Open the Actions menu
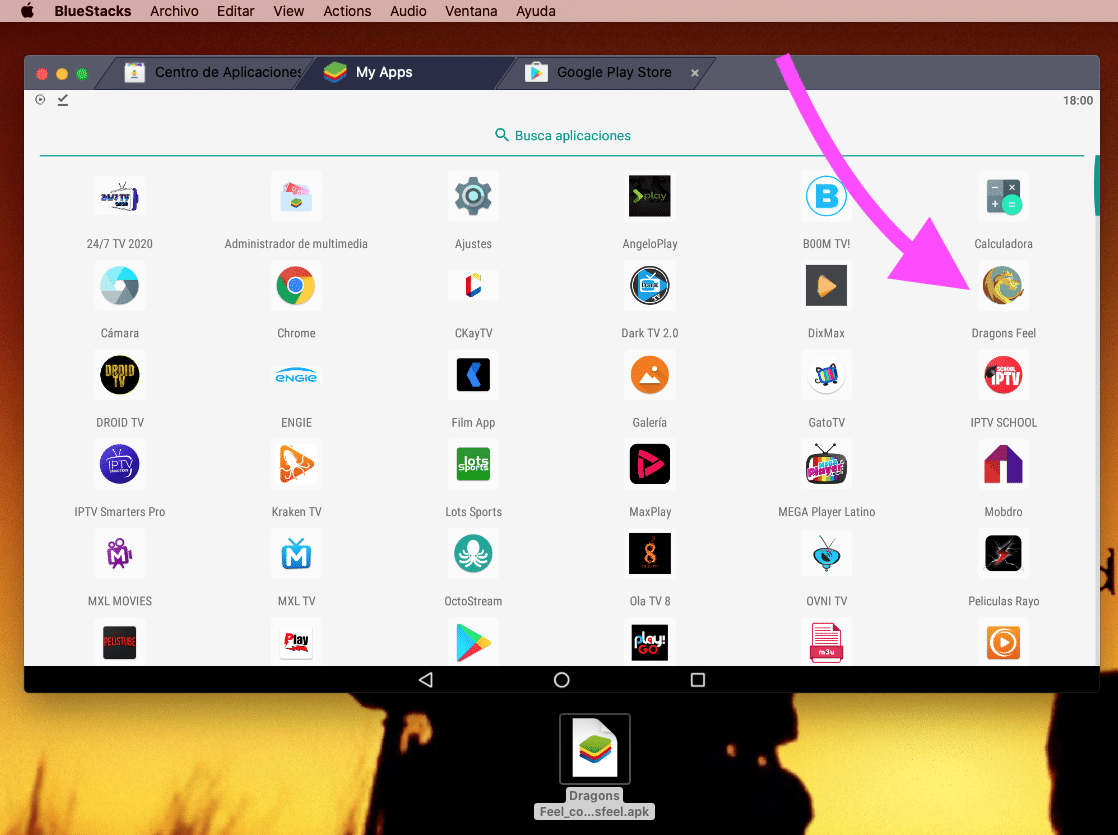1118x835 pixels. [x=347, y=11]
